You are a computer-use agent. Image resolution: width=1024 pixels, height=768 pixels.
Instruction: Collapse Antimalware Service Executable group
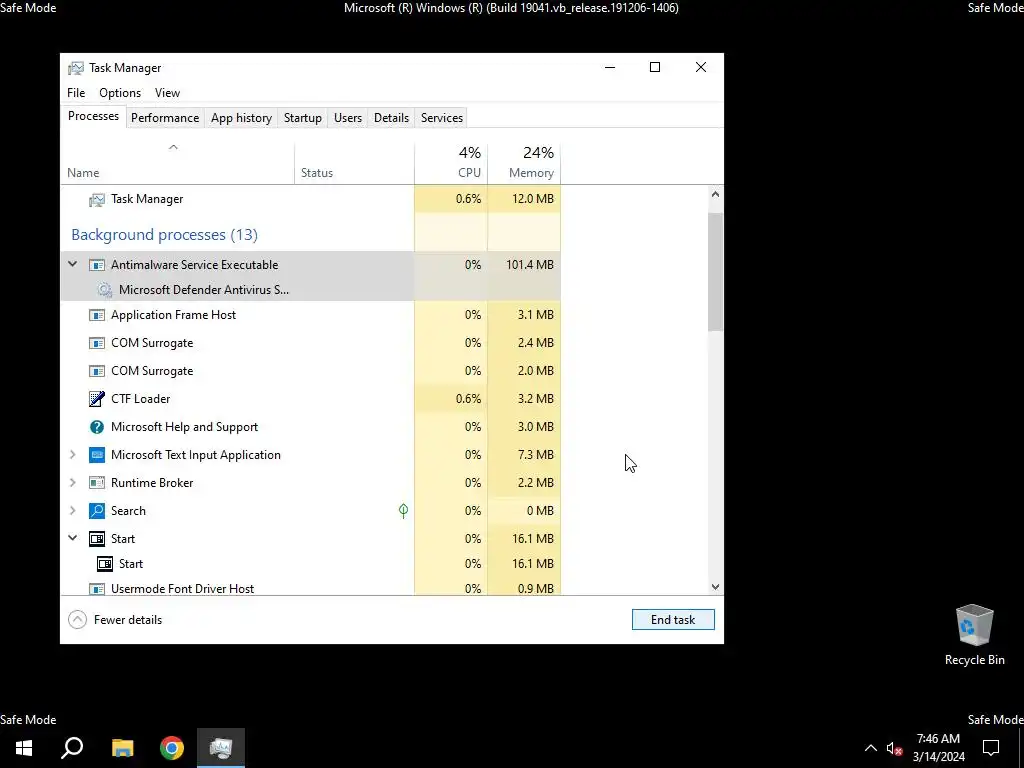click(x=72, y=264)
